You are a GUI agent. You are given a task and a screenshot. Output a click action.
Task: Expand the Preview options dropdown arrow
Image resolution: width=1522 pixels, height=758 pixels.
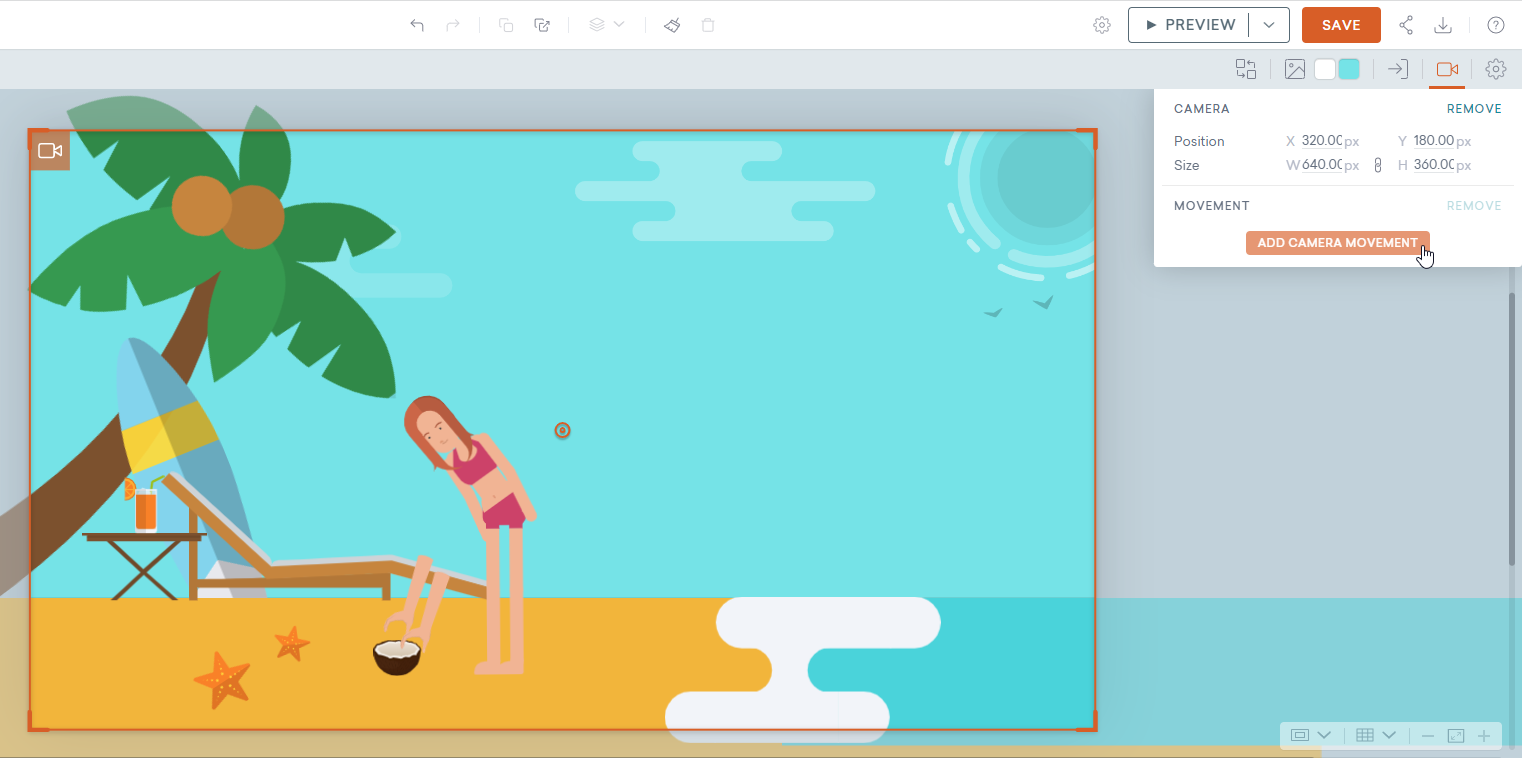click(x=1269, y=25)
